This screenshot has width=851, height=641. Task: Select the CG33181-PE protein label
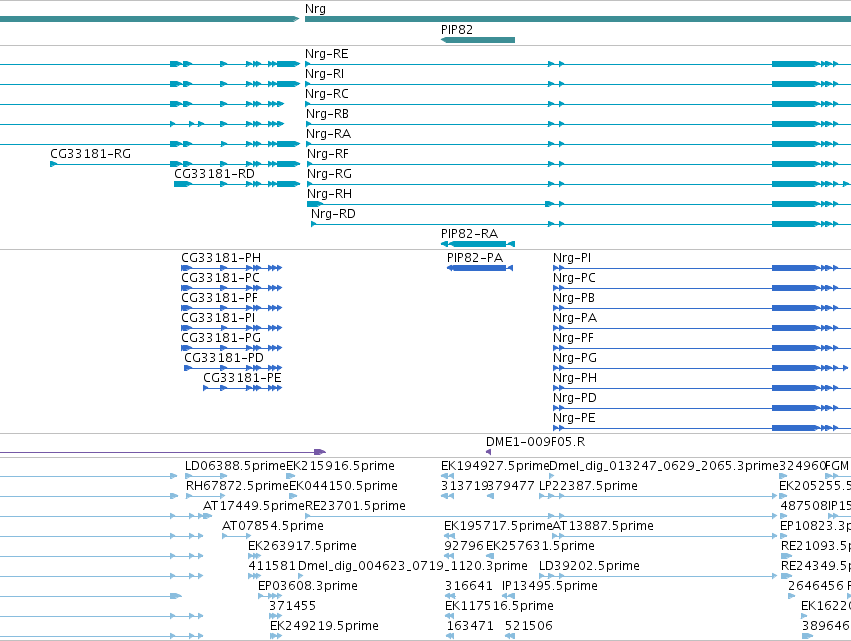[243, 378]
